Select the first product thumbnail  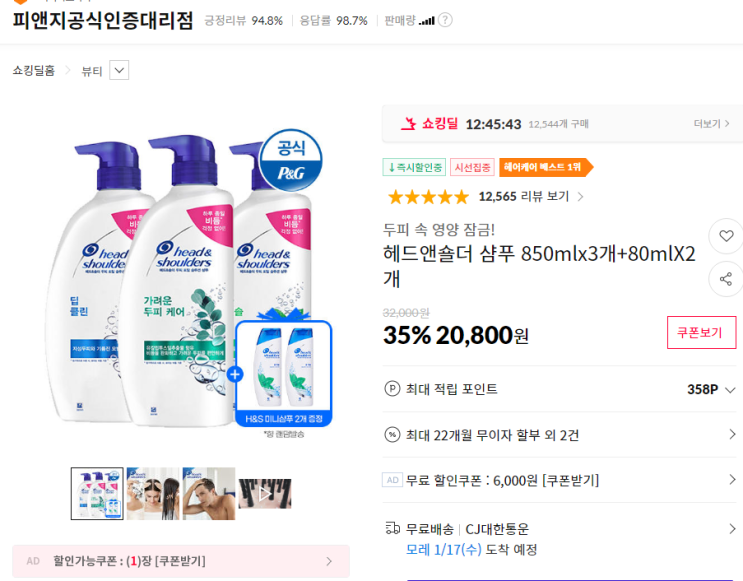click(x=97, y=493)
